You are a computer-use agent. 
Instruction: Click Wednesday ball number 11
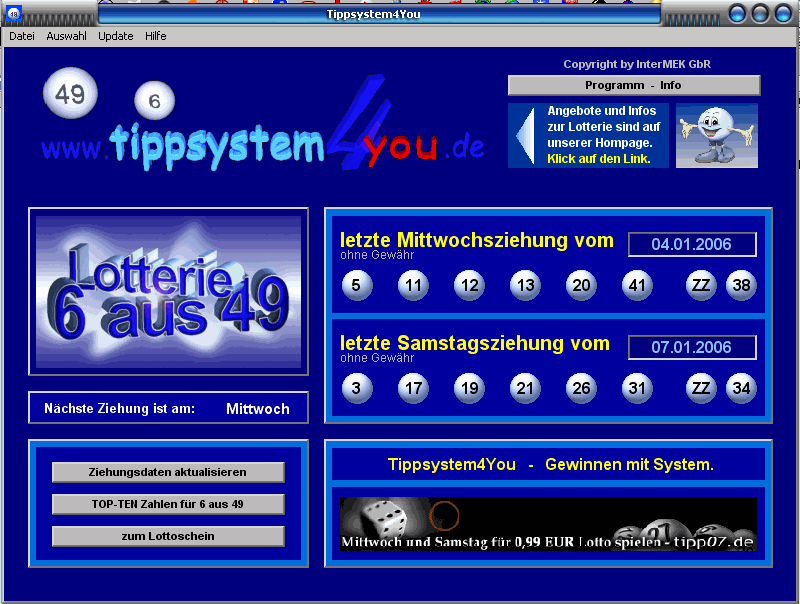pyautogui.click(x=413, y=285)
